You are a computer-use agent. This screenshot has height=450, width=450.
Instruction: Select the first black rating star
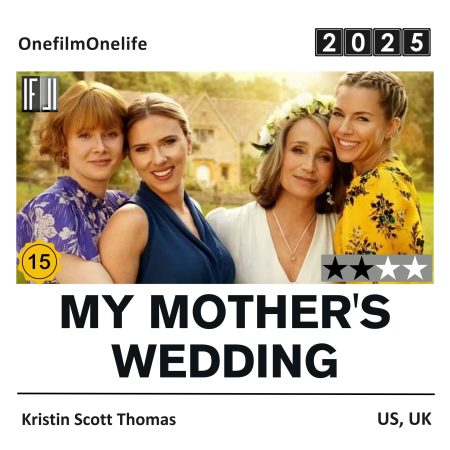pyautogui.click(x=335, y=269)
